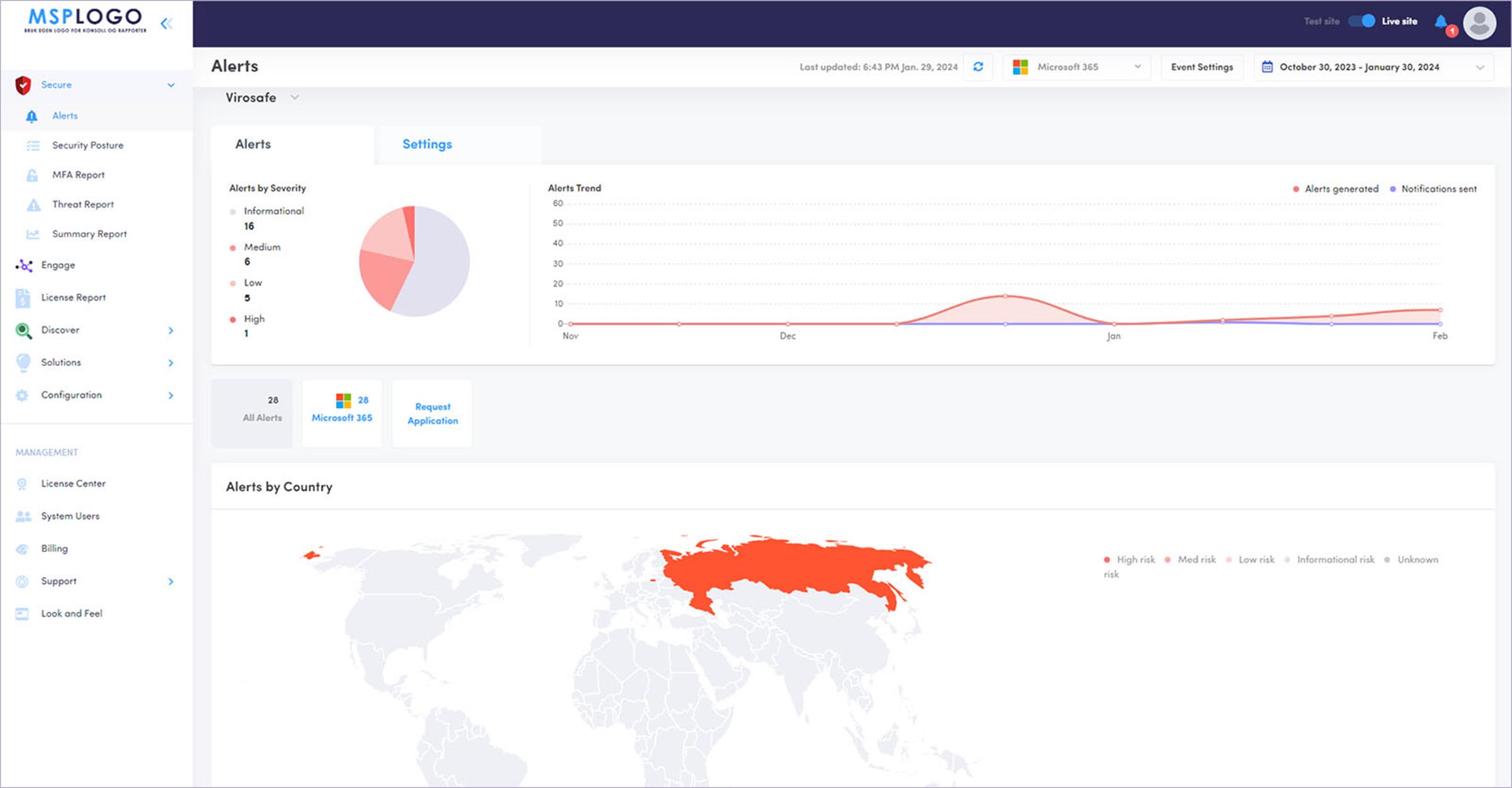Image resolution: width=1512 pixels, height=788 pixels.
Task: Click the Summary Report chart icon
Action: click(x=33, y=234)
